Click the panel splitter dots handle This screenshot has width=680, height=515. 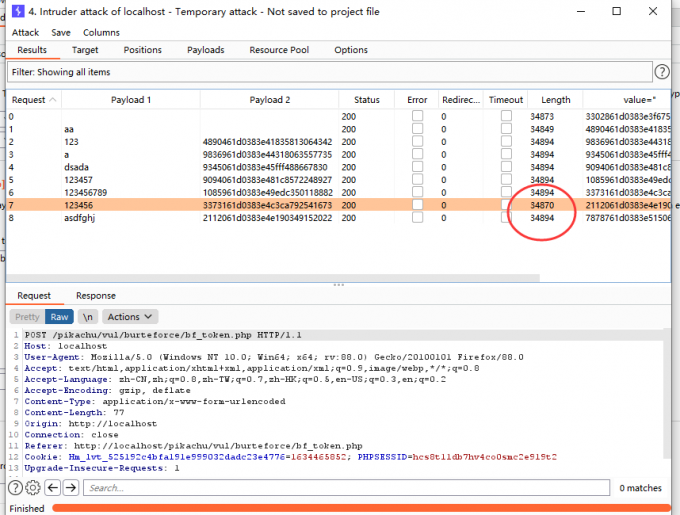coord(339,285)
